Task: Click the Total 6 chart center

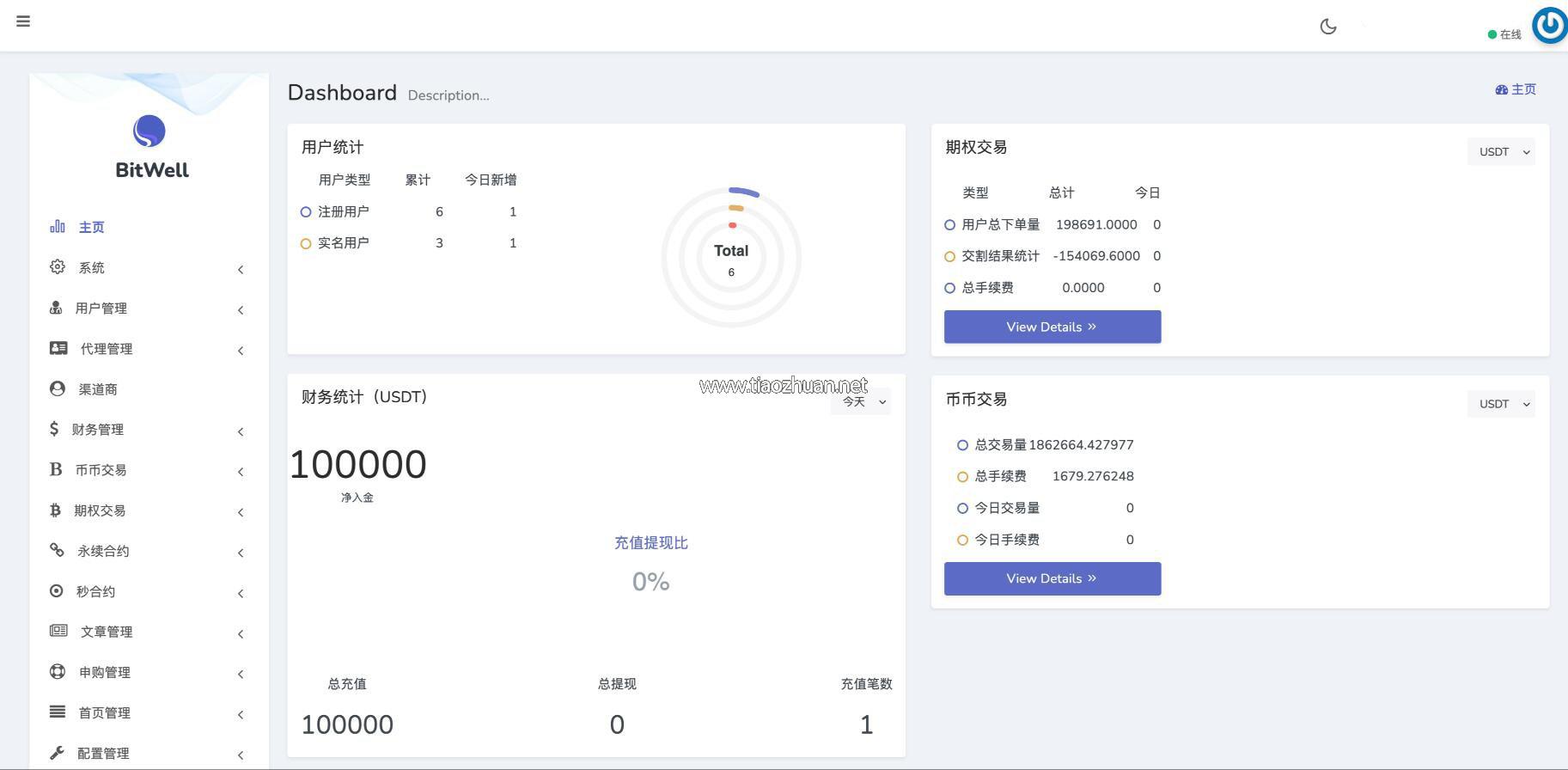Action: pyautogui.click(x=731, y=259)
